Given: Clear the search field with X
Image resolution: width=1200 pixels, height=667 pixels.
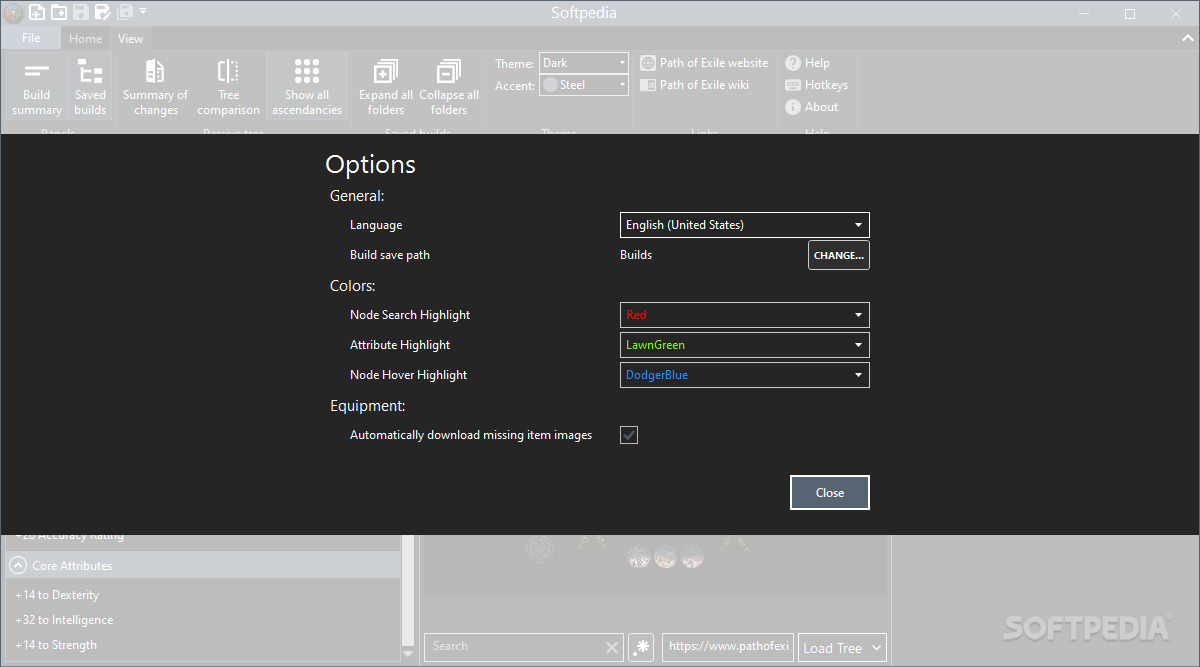Looking at the screenshot, I should click(612, 648).
